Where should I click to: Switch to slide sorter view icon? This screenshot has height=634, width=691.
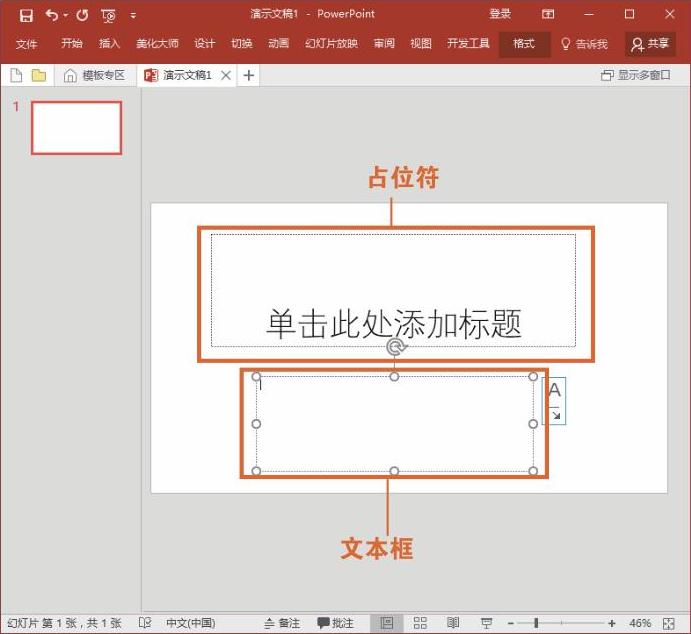[420, 623]
